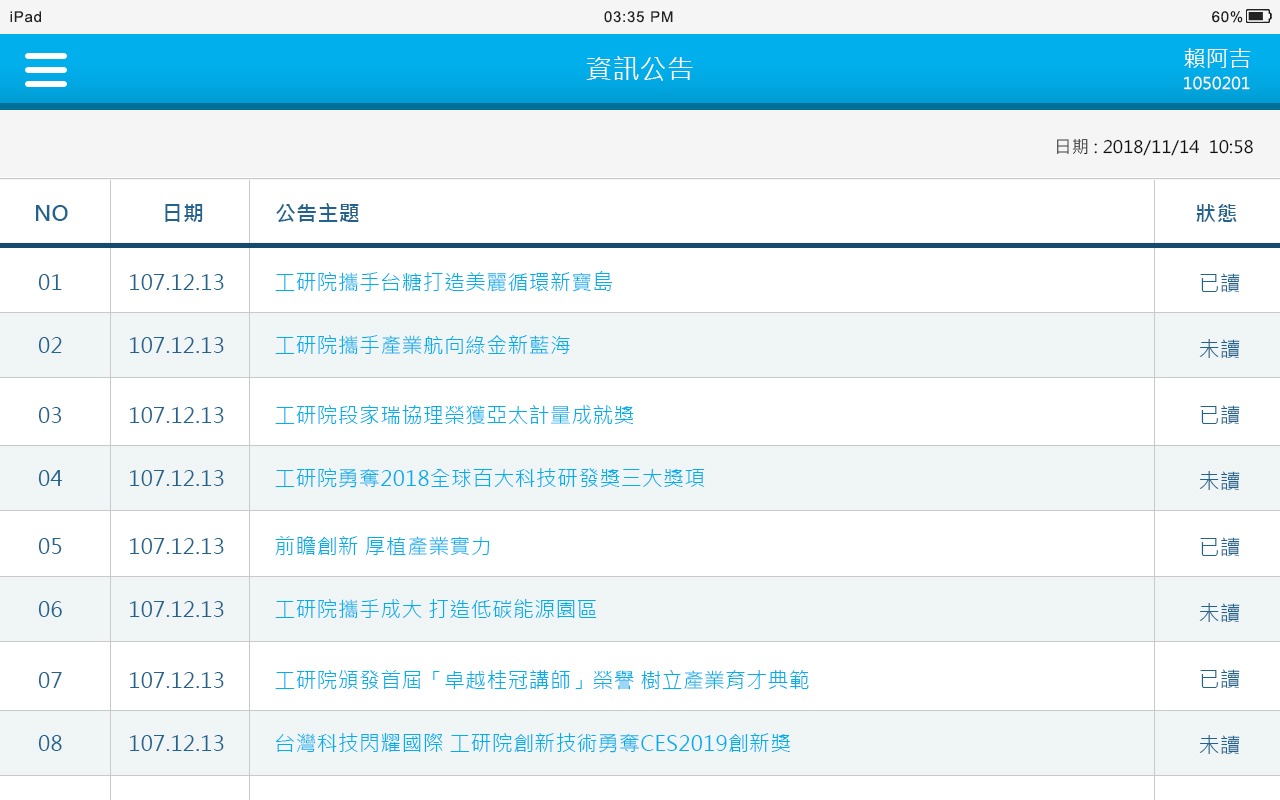Open announcement about 卓越桂冠講師 award
This screenshot has width=1280, height=800.
coord(541,680)
